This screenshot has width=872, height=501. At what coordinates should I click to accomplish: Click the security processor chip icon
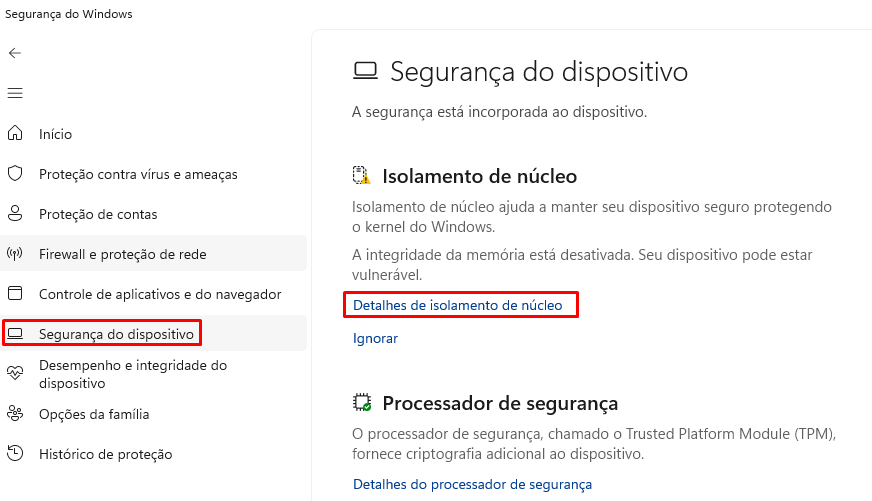[362, 403]
